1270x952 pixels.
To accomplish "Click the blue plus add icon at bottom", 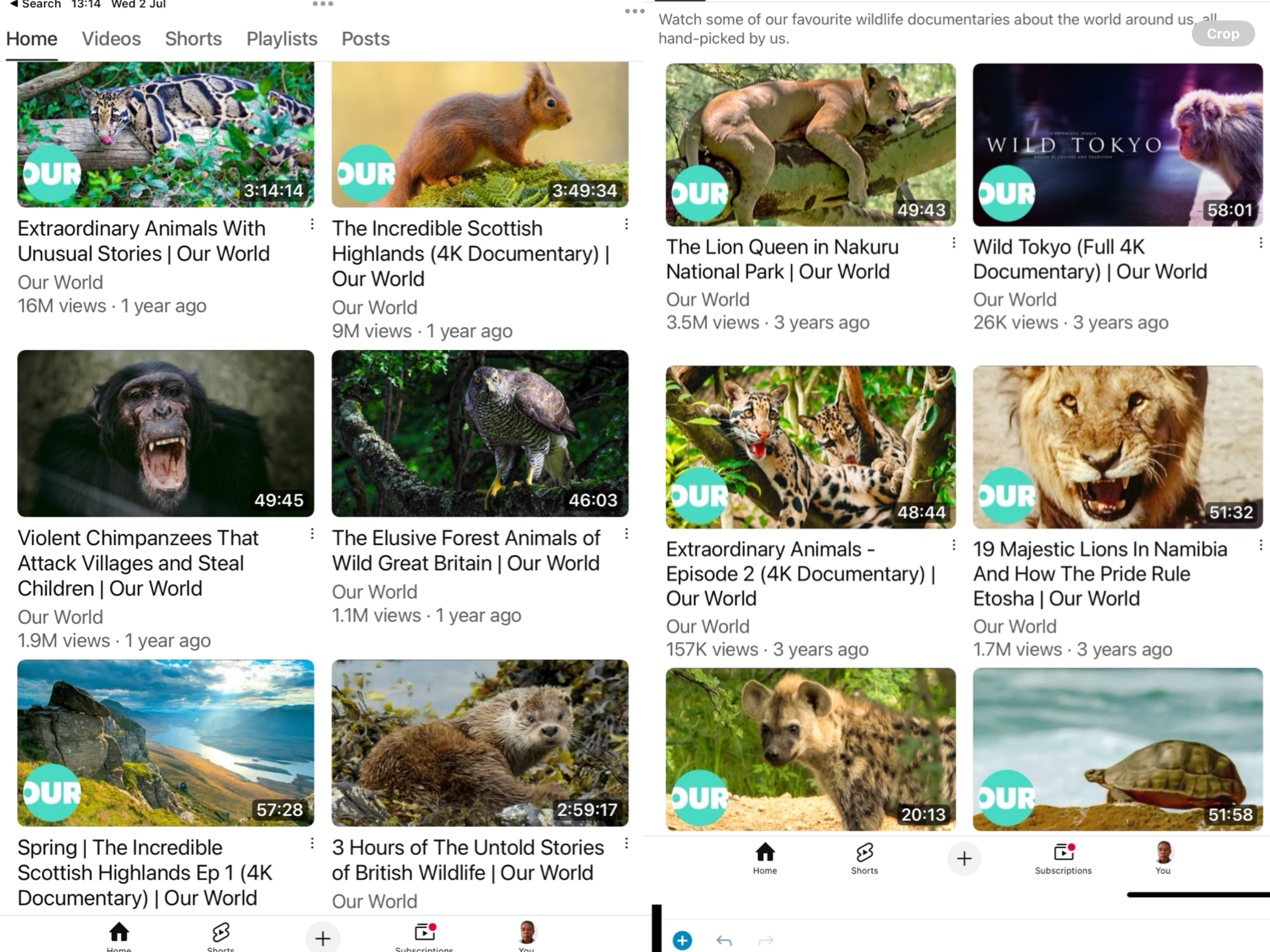I will (x=682, y=940).
